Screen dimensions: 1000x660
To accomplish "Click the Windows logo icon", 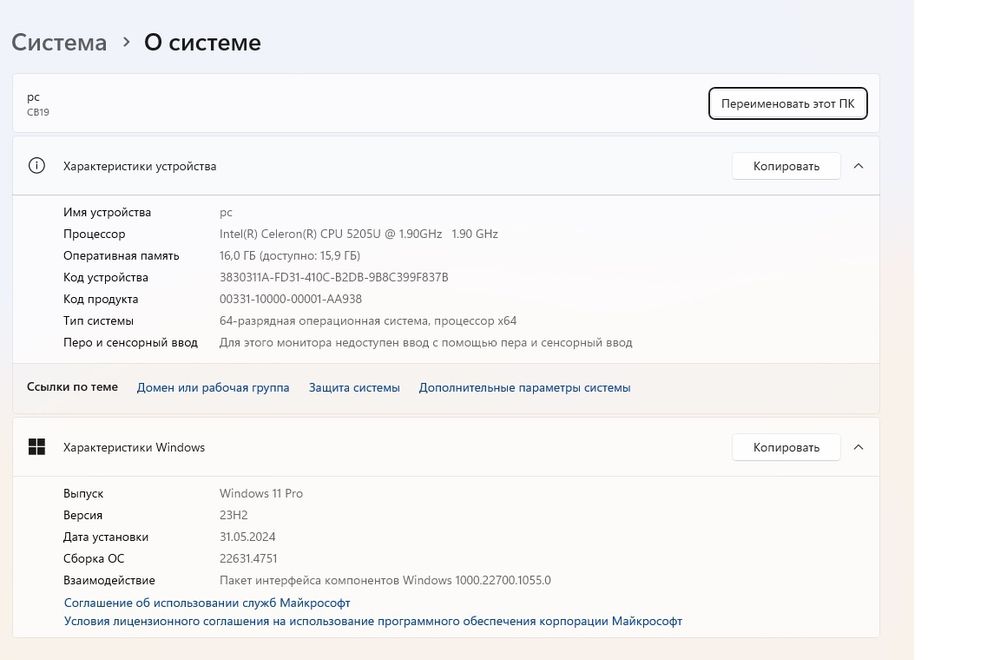I will 37,447.
